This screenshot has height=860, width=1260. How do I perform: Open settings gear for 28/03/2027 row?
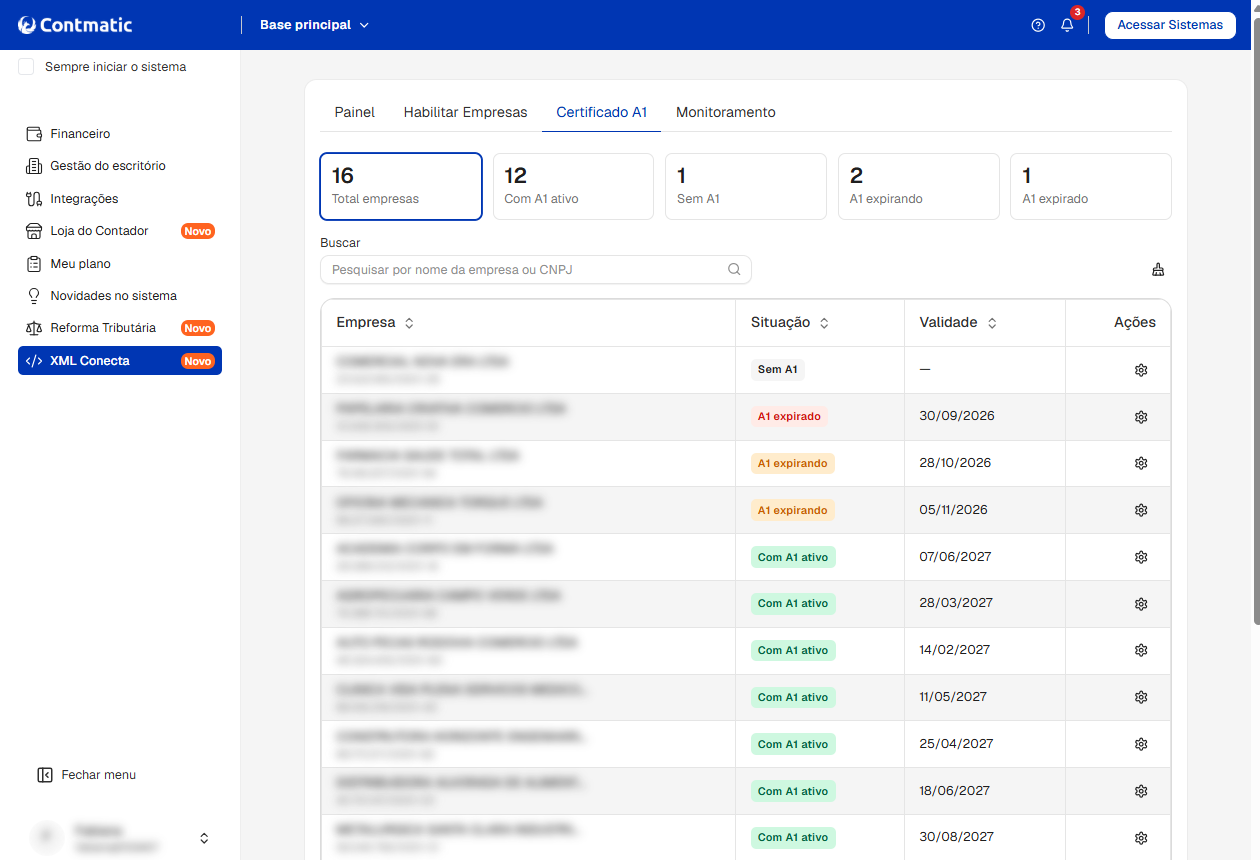click(1141, 604)
